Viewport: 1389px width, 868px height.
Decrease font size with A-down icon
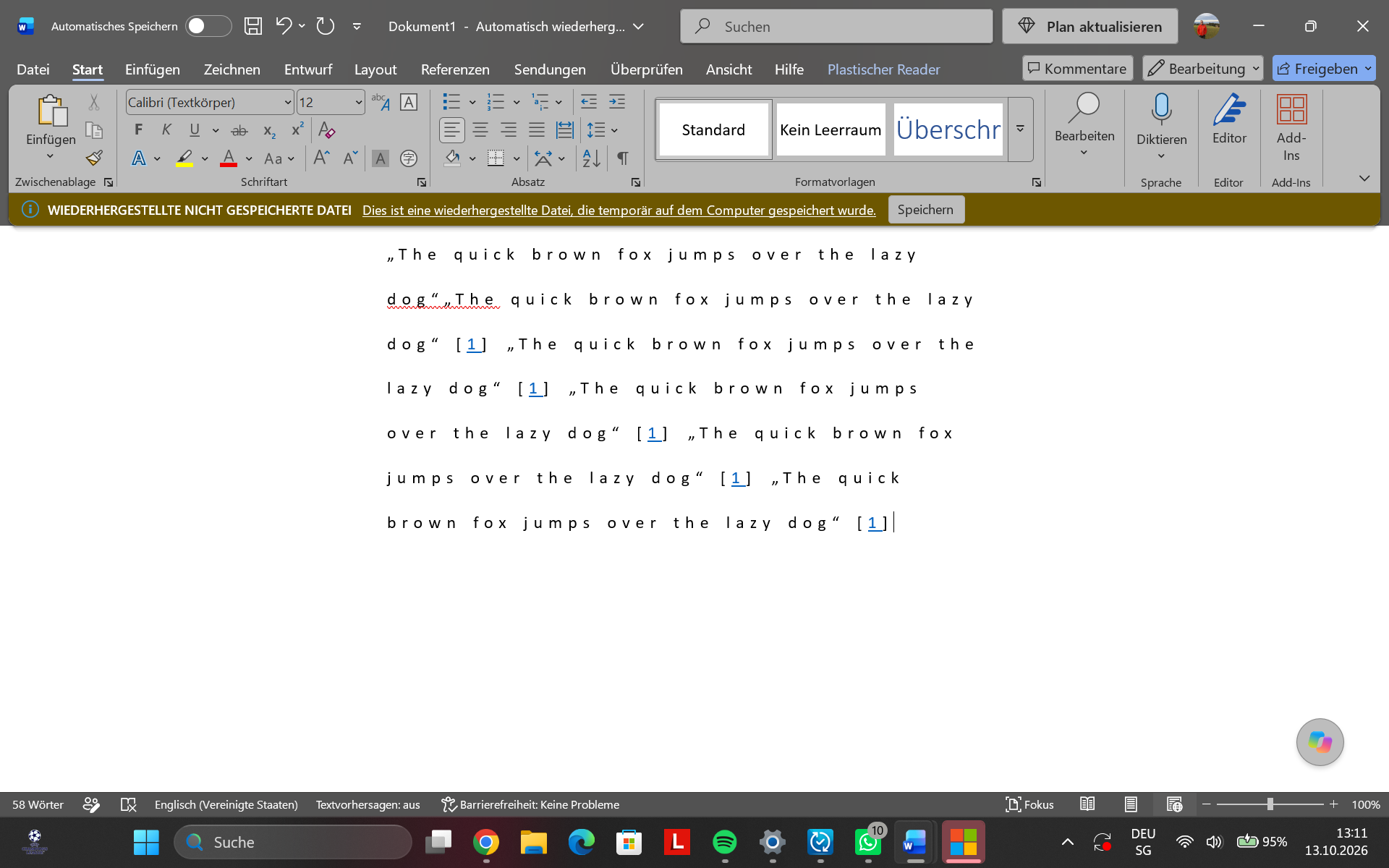pos(351,158)
